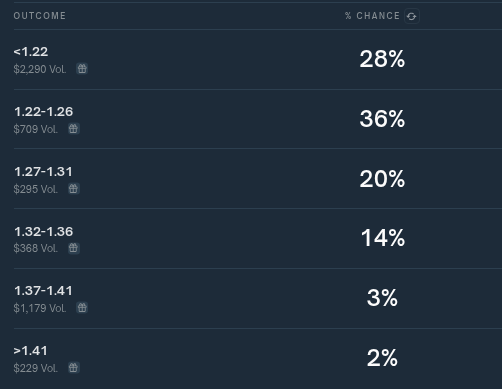Screen dimensions: 502x389
Task: Click the gift icon next to $709 Vol.
Action: [73, 129]
